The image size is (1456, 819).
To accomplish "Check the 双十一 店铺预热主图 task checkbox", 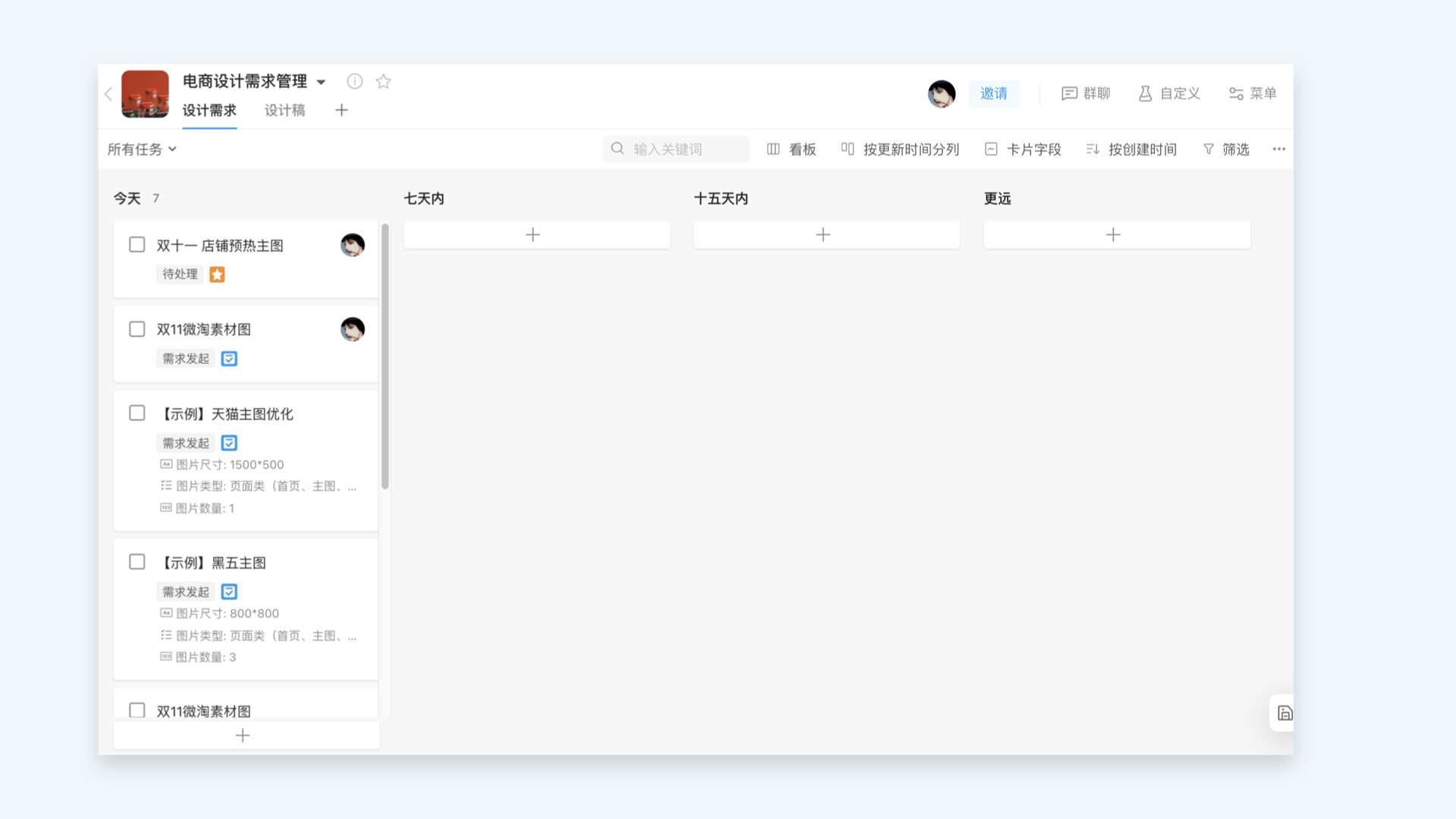I will pos(137,245).
